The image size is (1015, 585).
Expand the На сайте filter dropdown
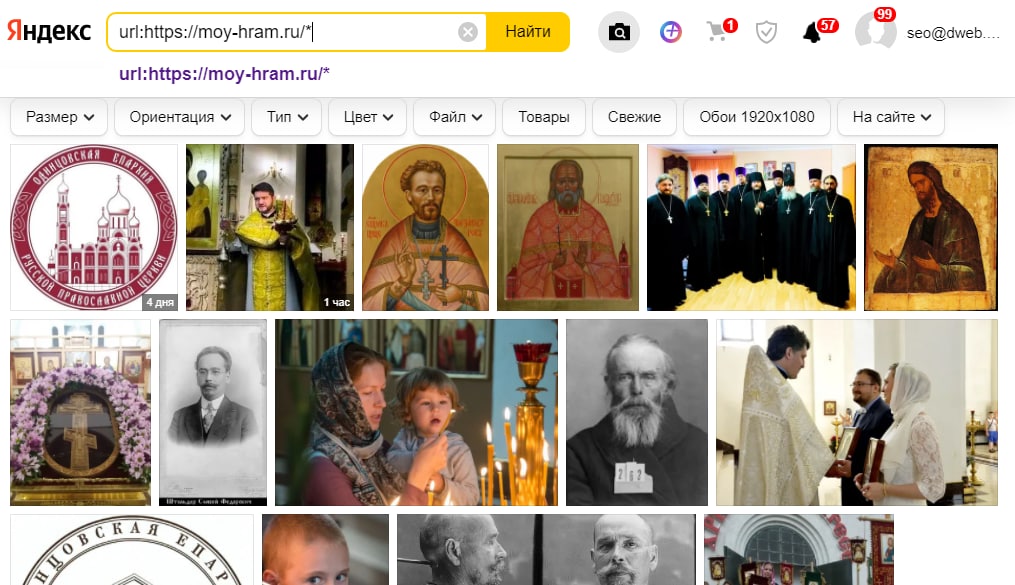point(891,117)
